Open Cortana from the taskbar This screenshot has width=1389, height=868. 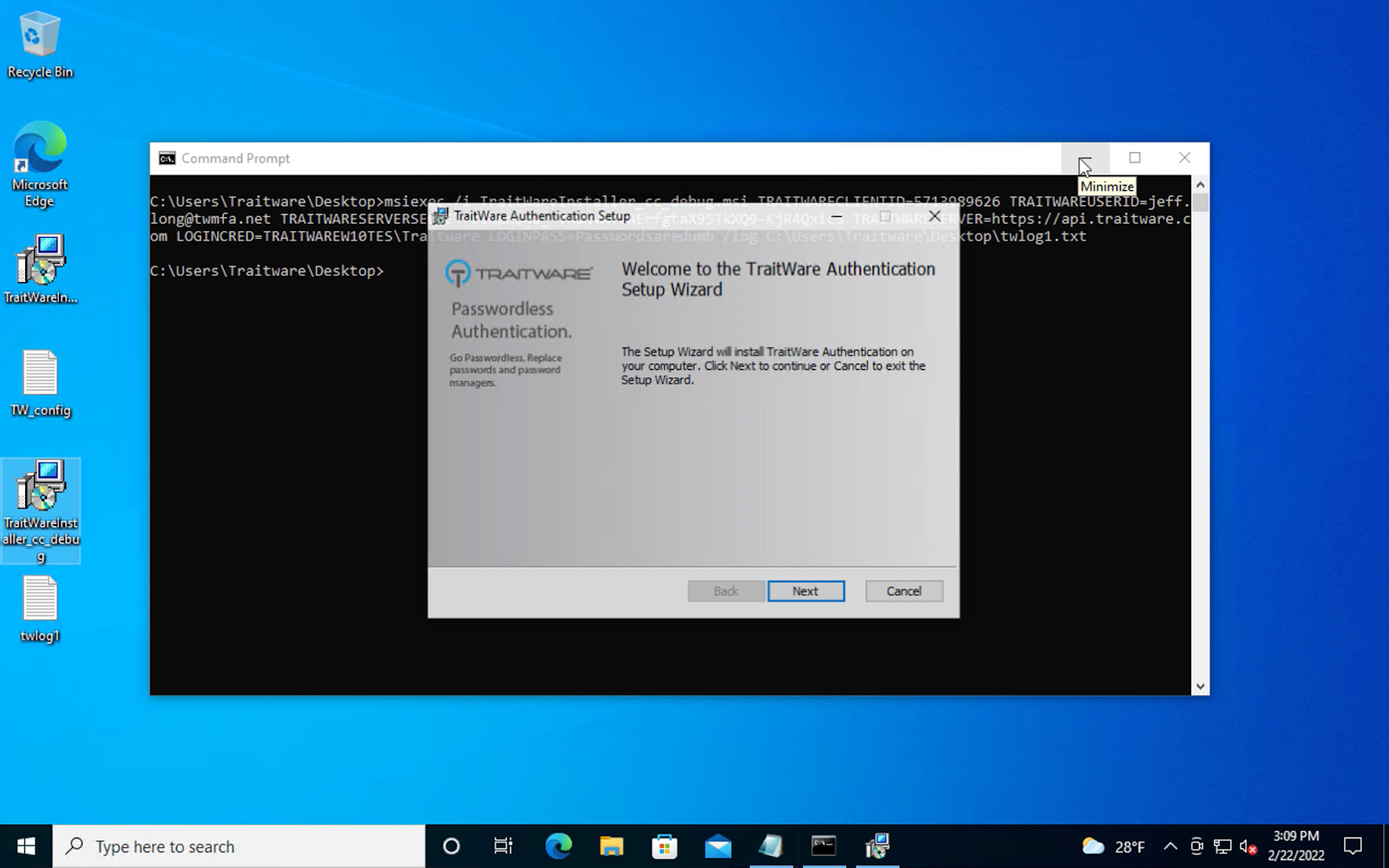tap(451, 846)
